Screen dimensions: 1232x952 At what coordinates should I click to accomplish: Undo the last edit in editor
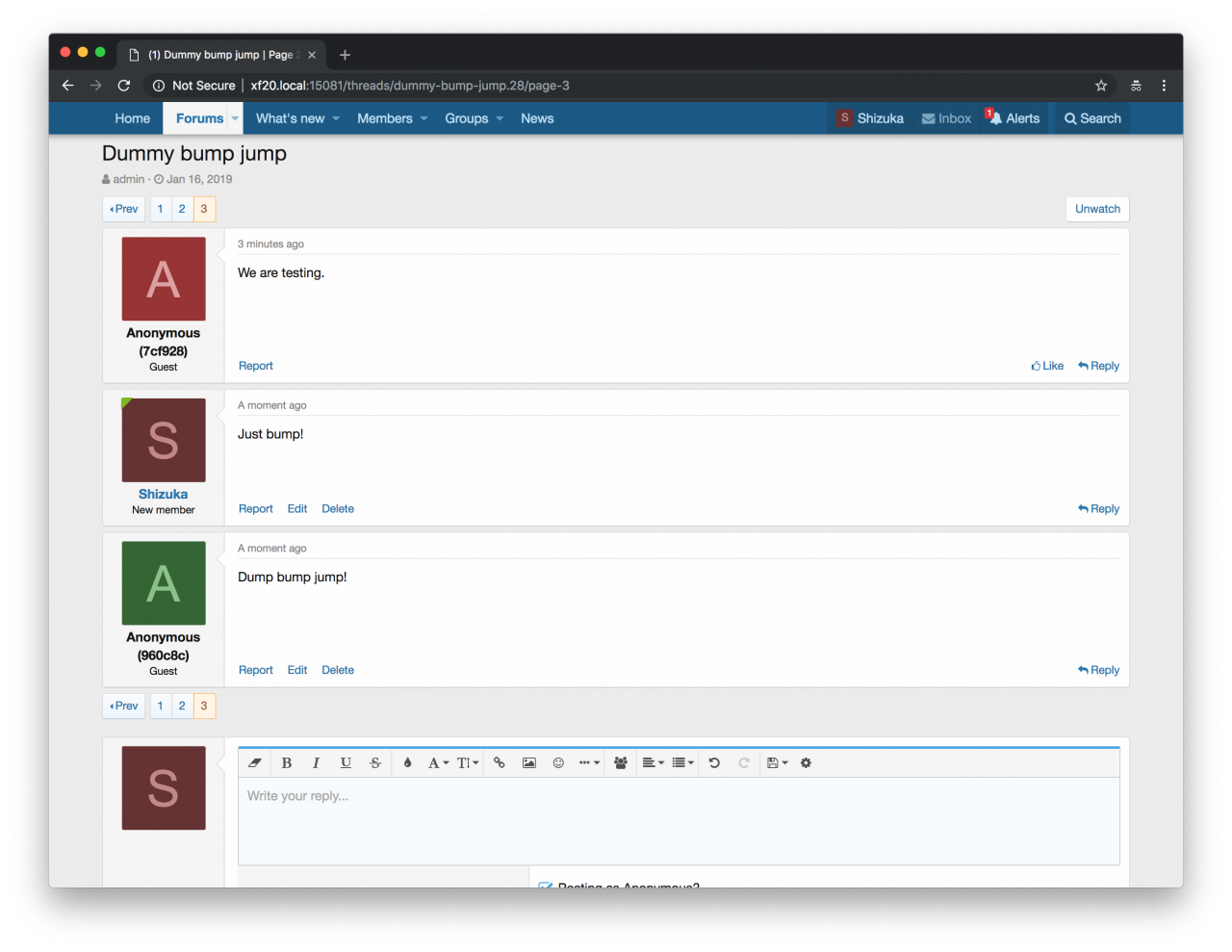[714, 763]
